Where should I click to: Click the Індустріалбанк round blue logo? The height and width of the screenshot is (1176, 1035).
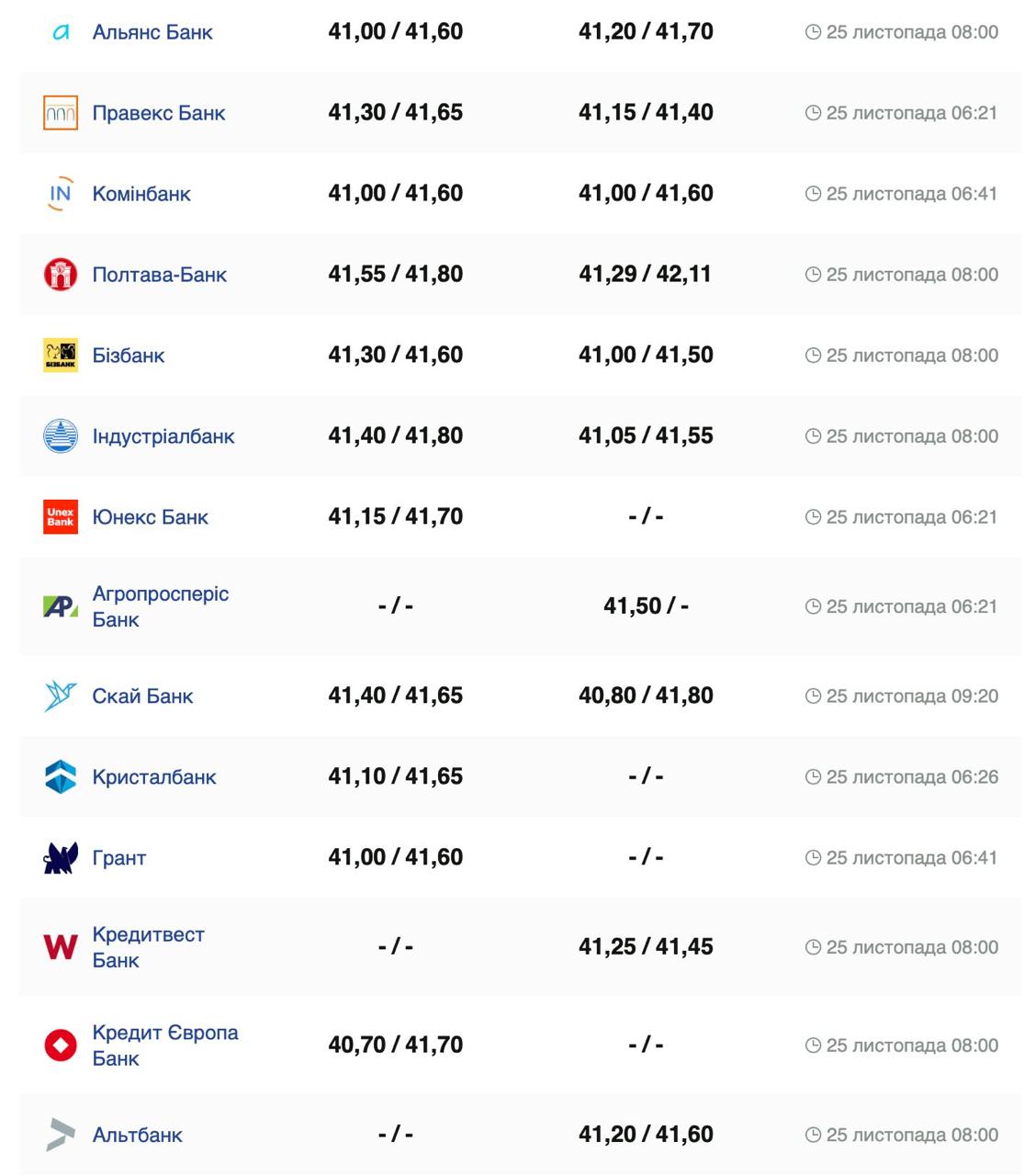click(x=61, y=436)
